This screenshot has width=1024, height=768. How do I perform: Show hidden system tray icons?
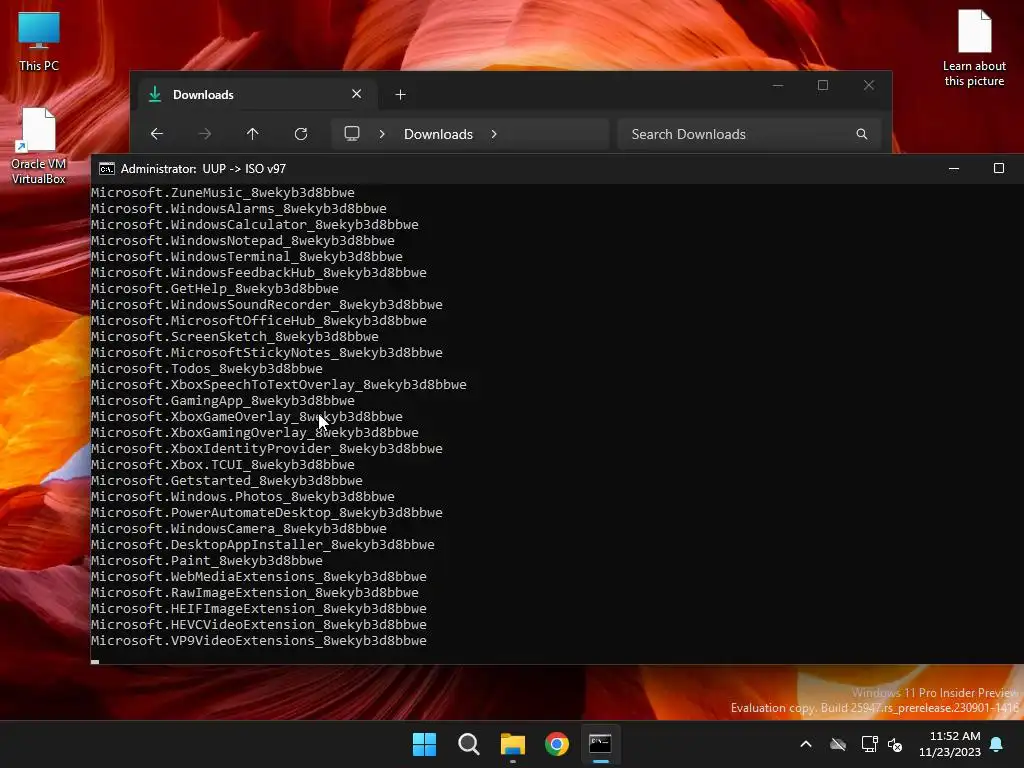click(x=806, y=744)
